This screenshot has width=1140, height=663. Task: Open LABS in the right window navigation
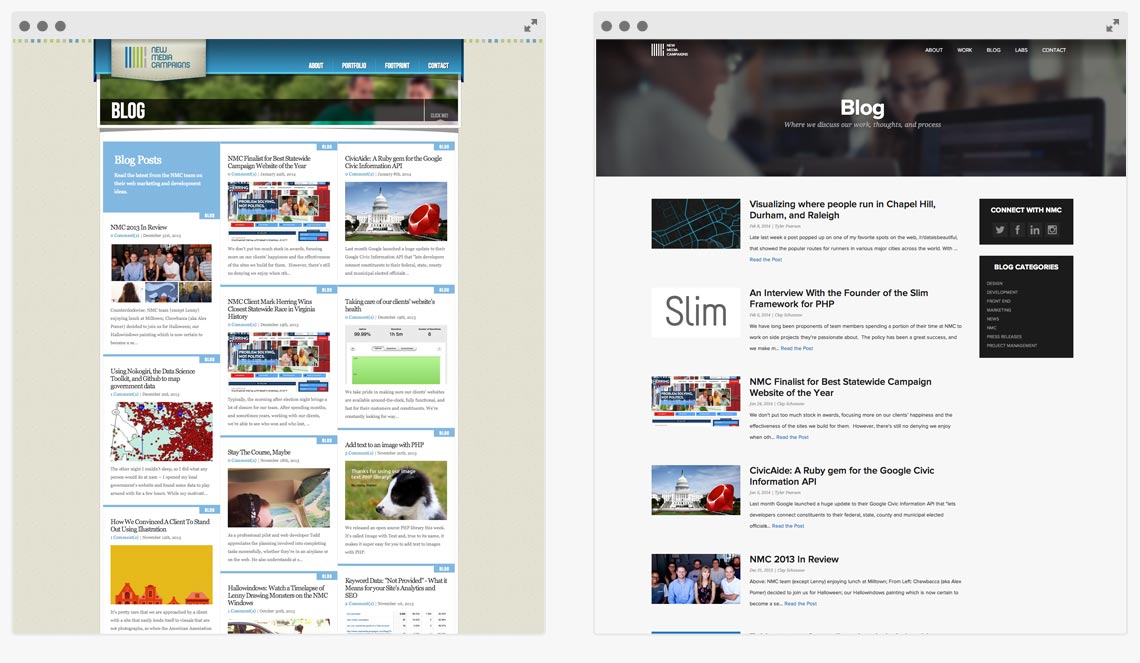(1021, 50)
